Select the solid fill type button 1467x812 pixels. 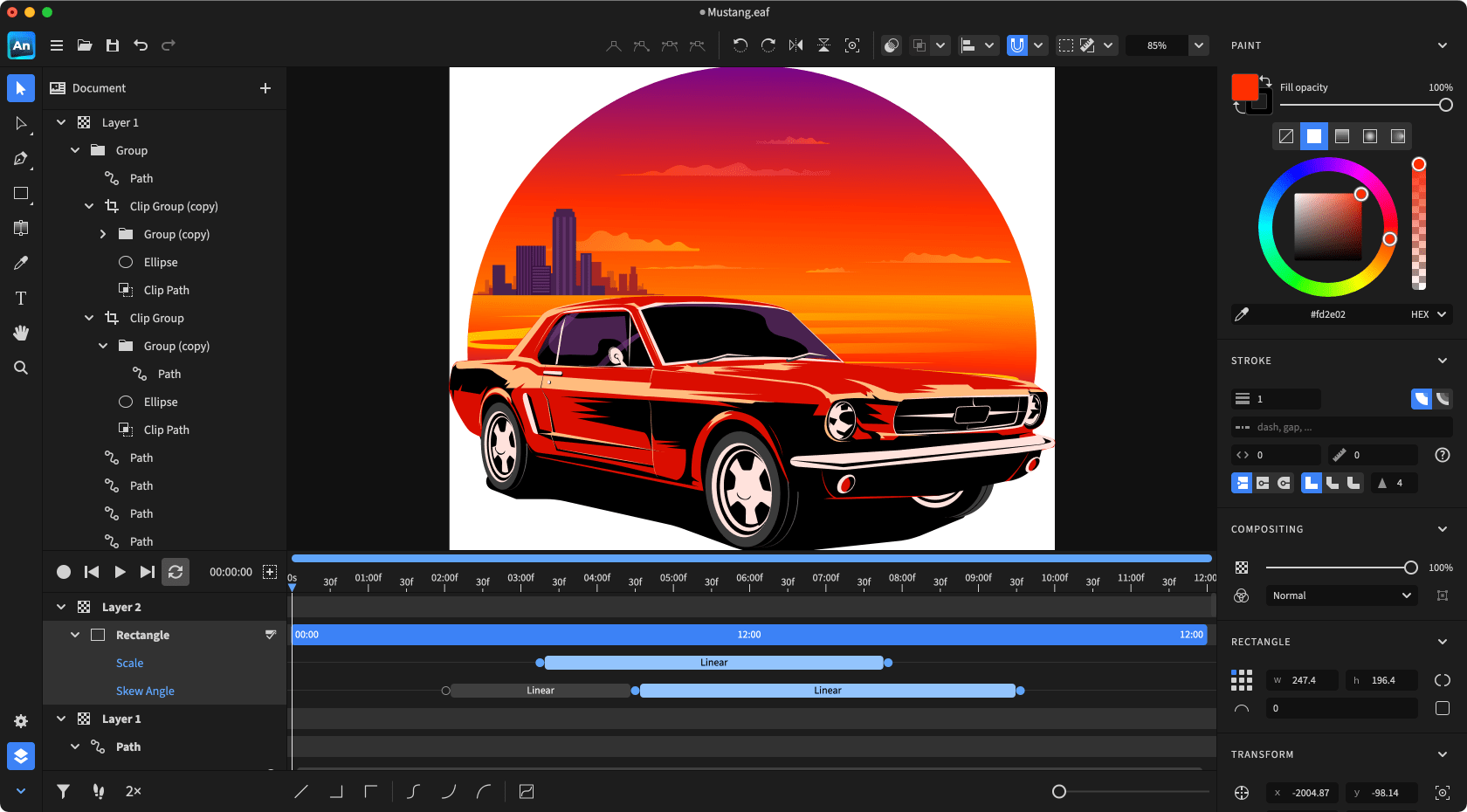coord(1314,136)
